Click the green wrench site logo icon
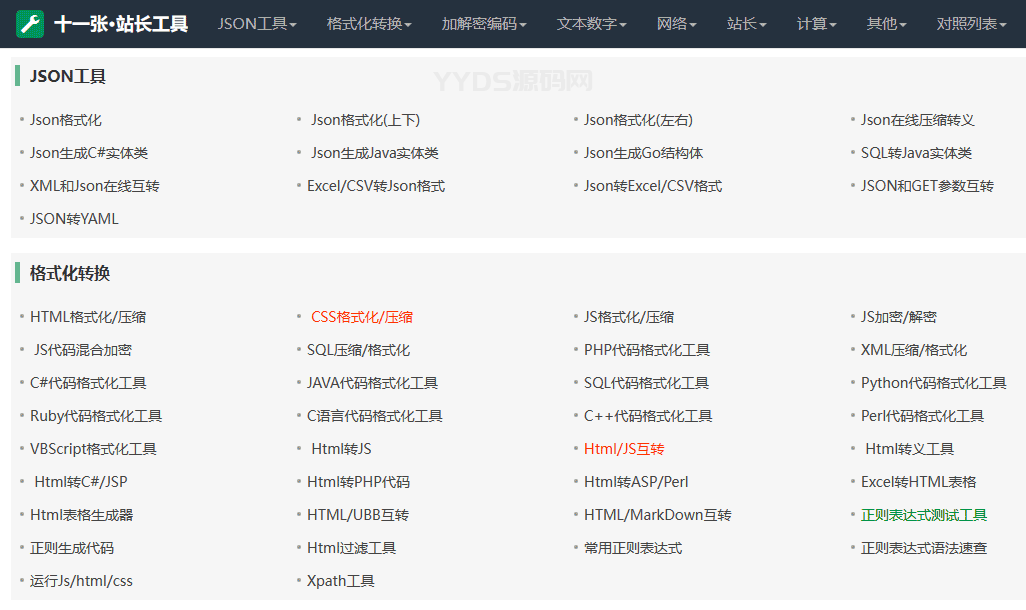 click(x=30, y=24)
